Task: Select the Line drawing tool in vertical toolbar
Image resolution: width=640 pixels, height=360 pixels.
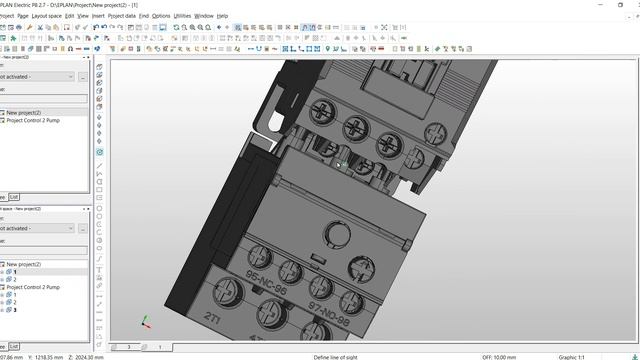Action: click(x=99, y=166)
